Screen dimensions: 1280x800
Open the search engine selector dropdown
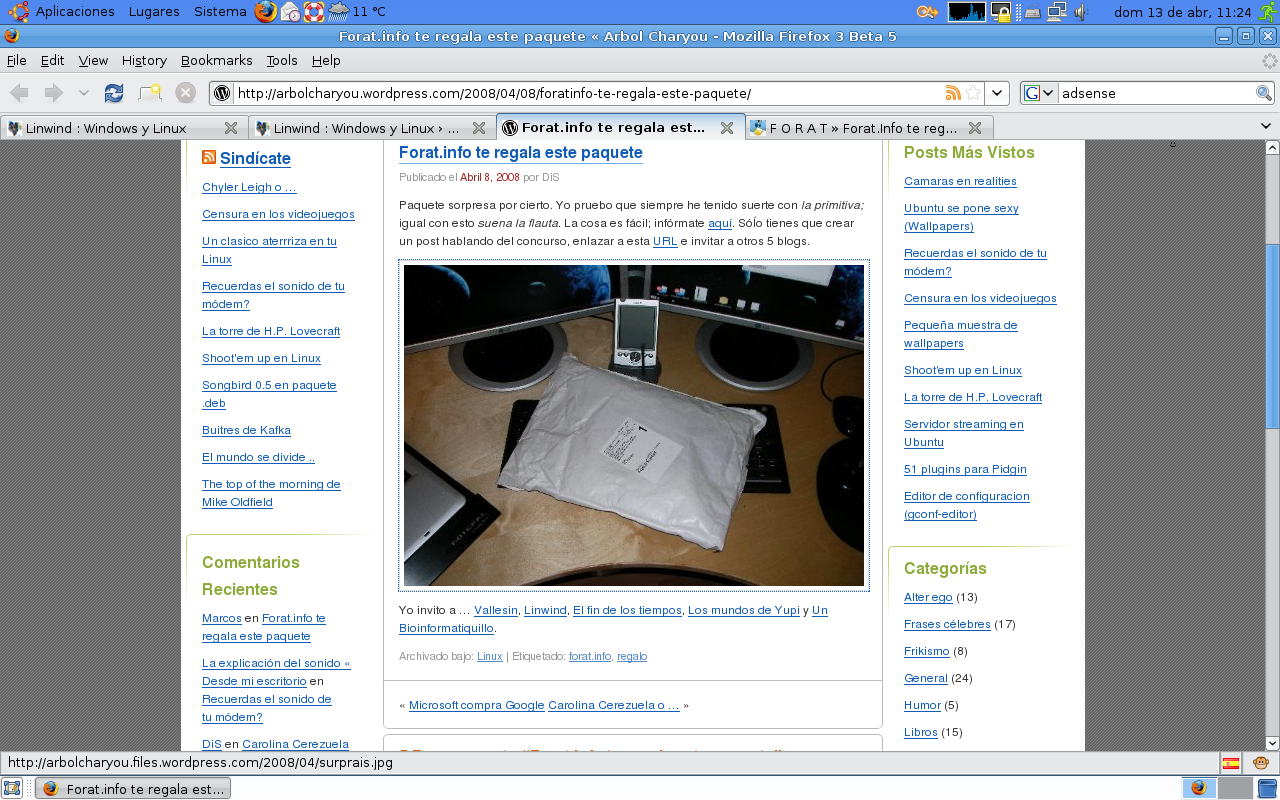[1039, 93]
